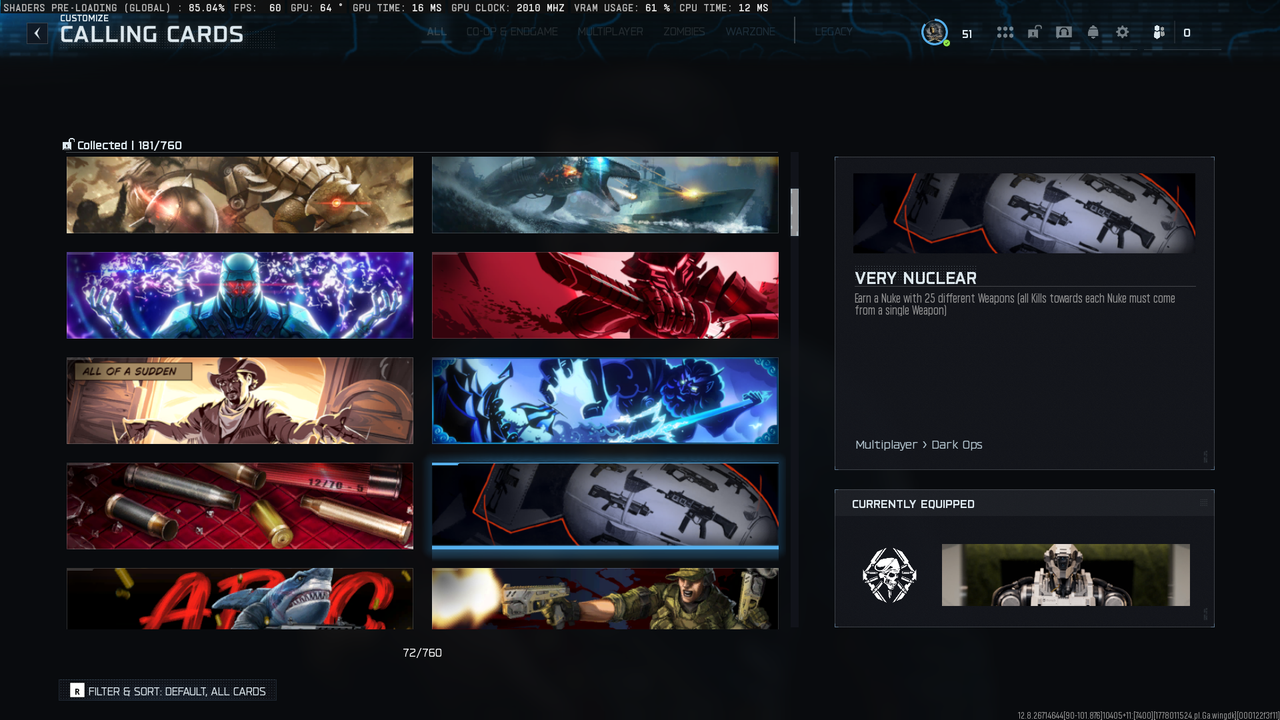Select the shark calling card

[240, 599]
